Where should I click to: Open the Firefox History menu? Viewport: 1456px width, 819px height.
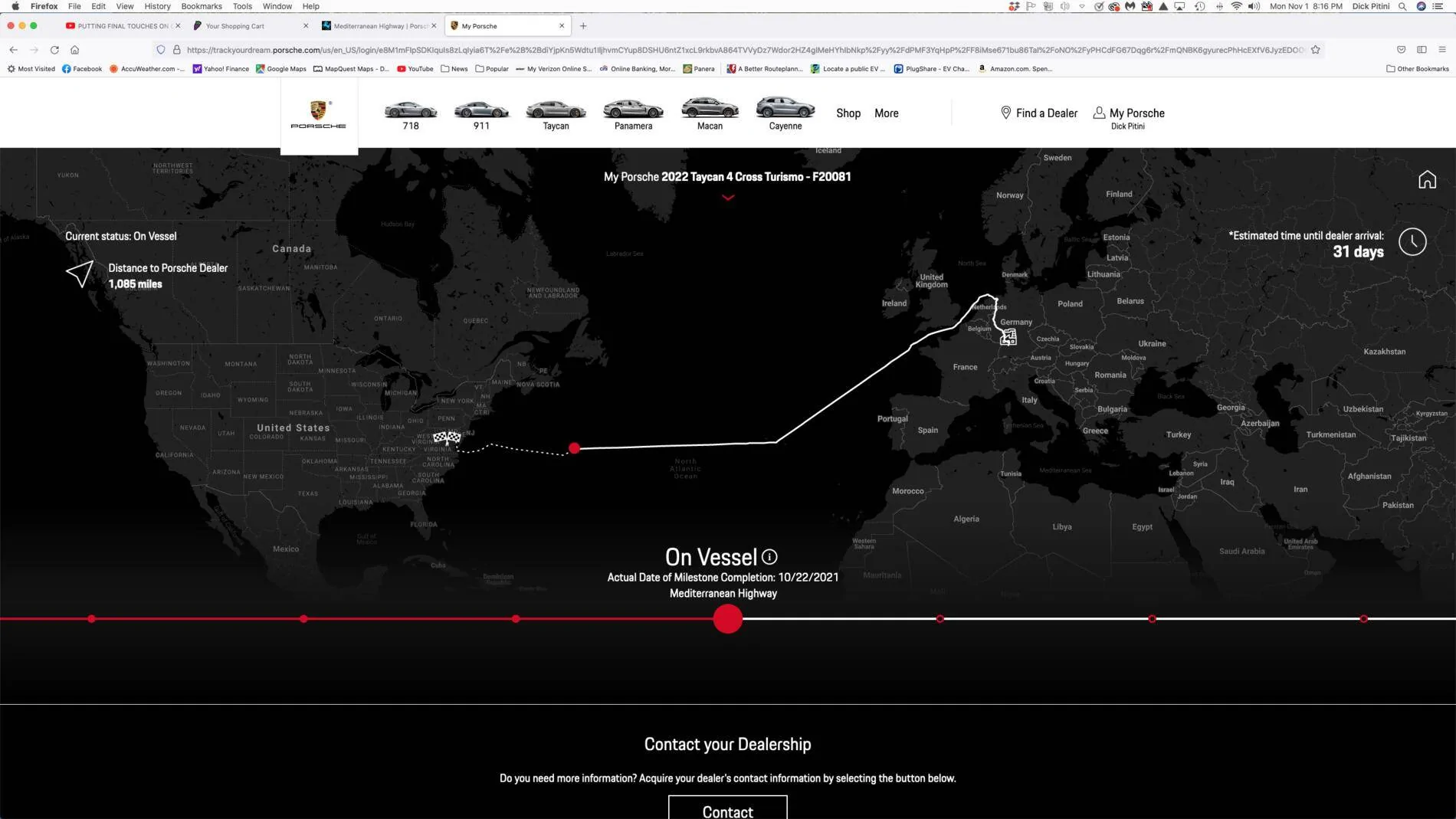[157, 6]
